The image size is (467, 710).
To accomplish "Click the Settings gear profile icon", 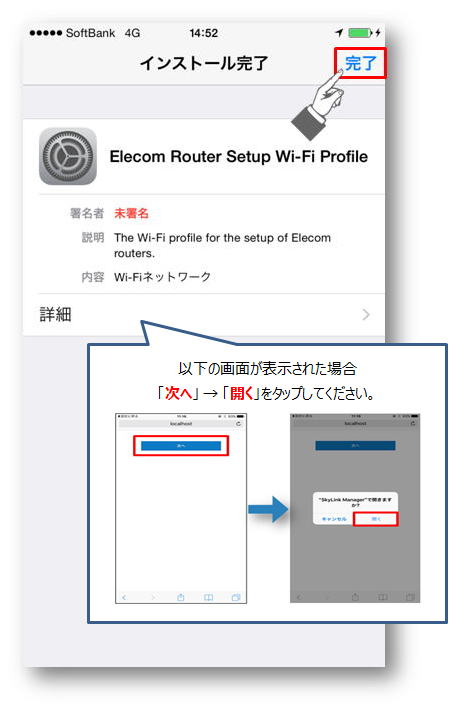I will pos(68,156).
